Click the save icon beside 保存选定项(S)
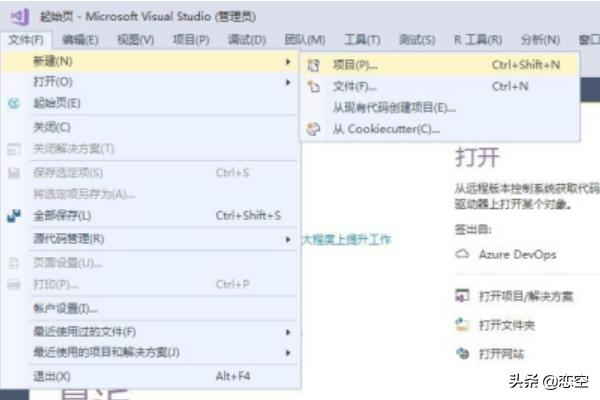This screenshot has height=400, width=600. coord(14,173)
